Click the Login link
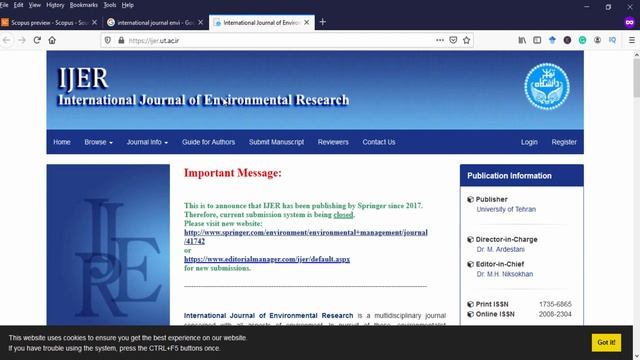Image resolution: width=640 pixels, height=360 pixels. [x=529, y=142]
